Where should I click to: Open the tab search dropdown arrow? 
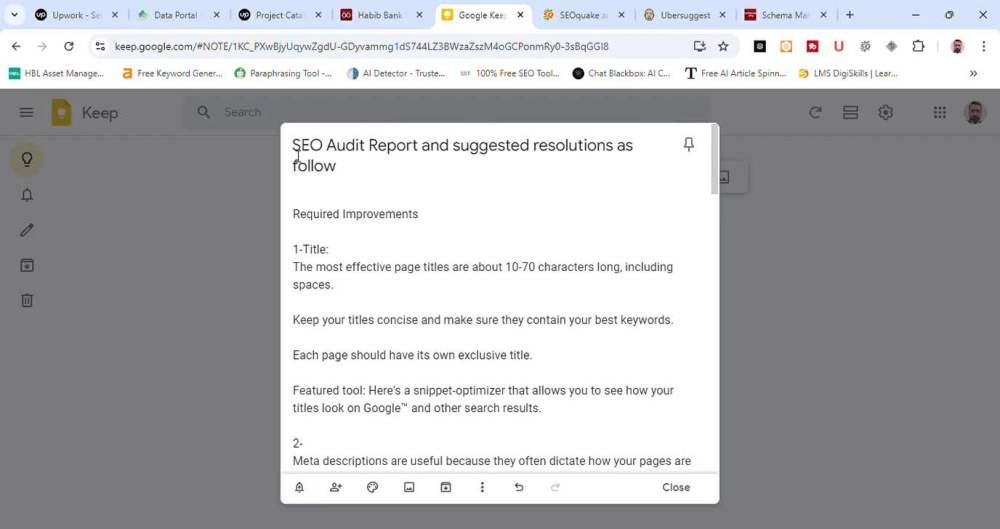(x=14, y=15)
